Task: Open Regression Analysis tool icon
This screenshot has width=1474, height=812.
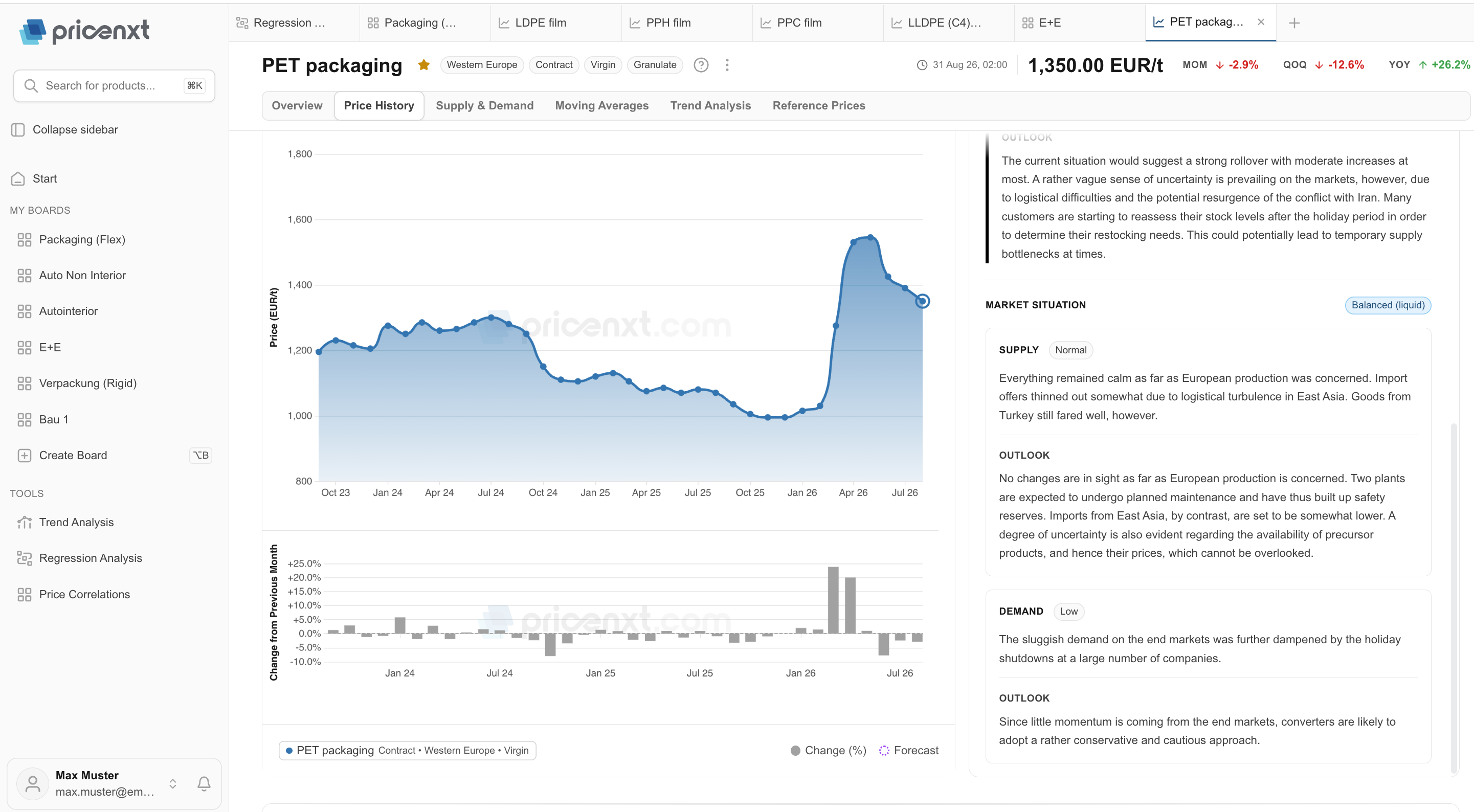Action: pos(24,558)
